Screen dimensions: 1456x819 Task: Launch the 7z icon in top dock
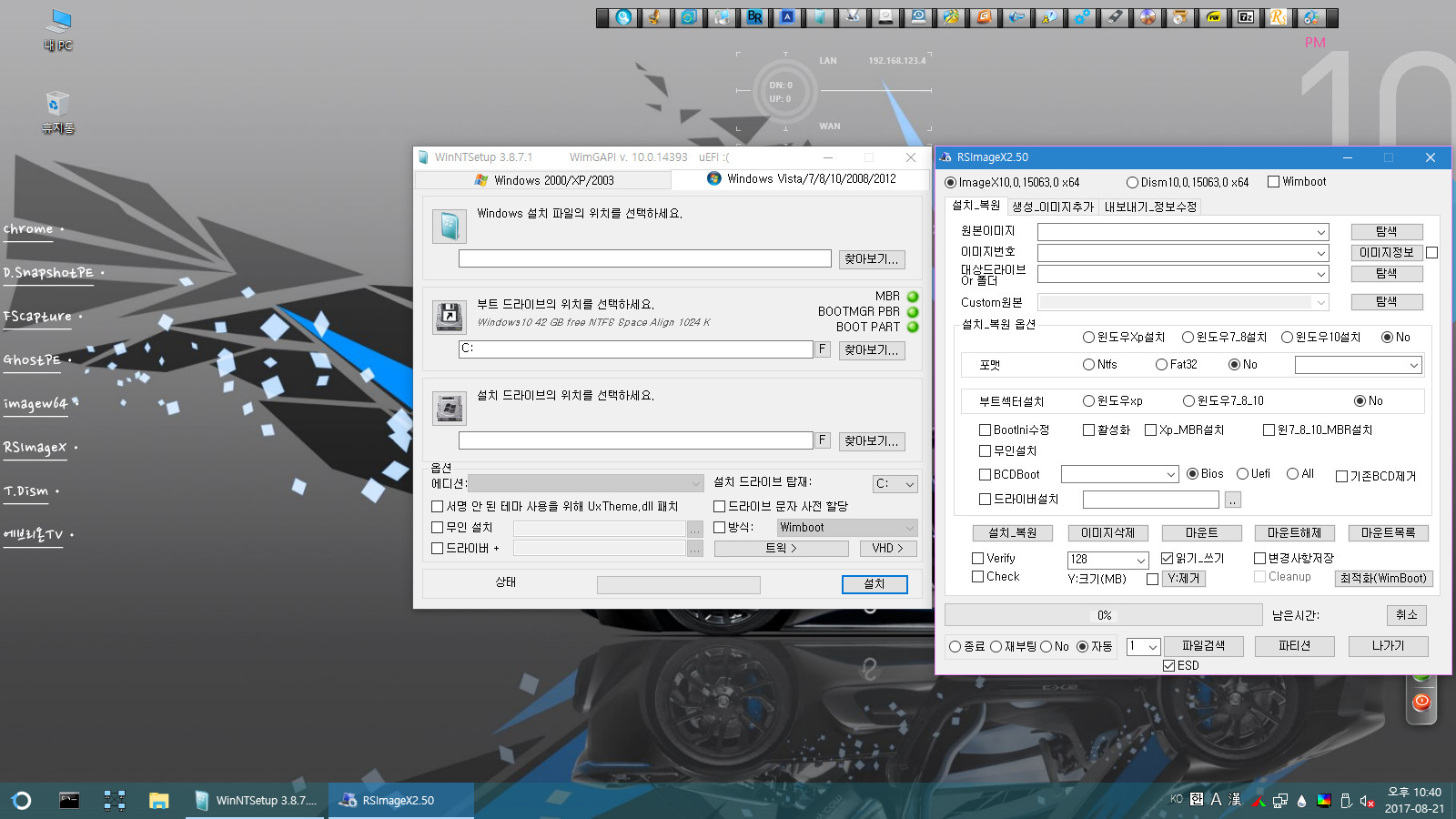(1246, 17)
